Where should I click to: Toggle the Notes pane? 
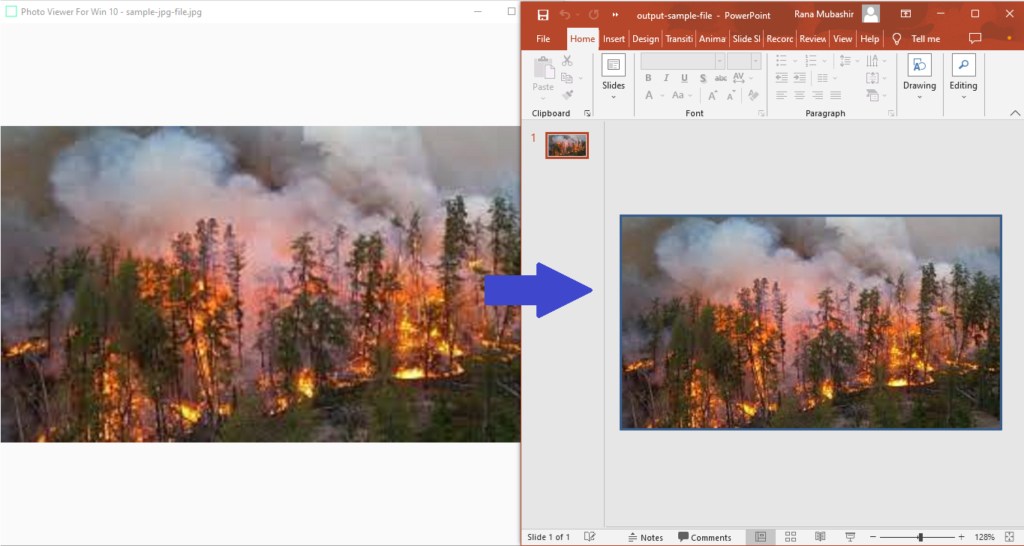(x=645, y=537)
